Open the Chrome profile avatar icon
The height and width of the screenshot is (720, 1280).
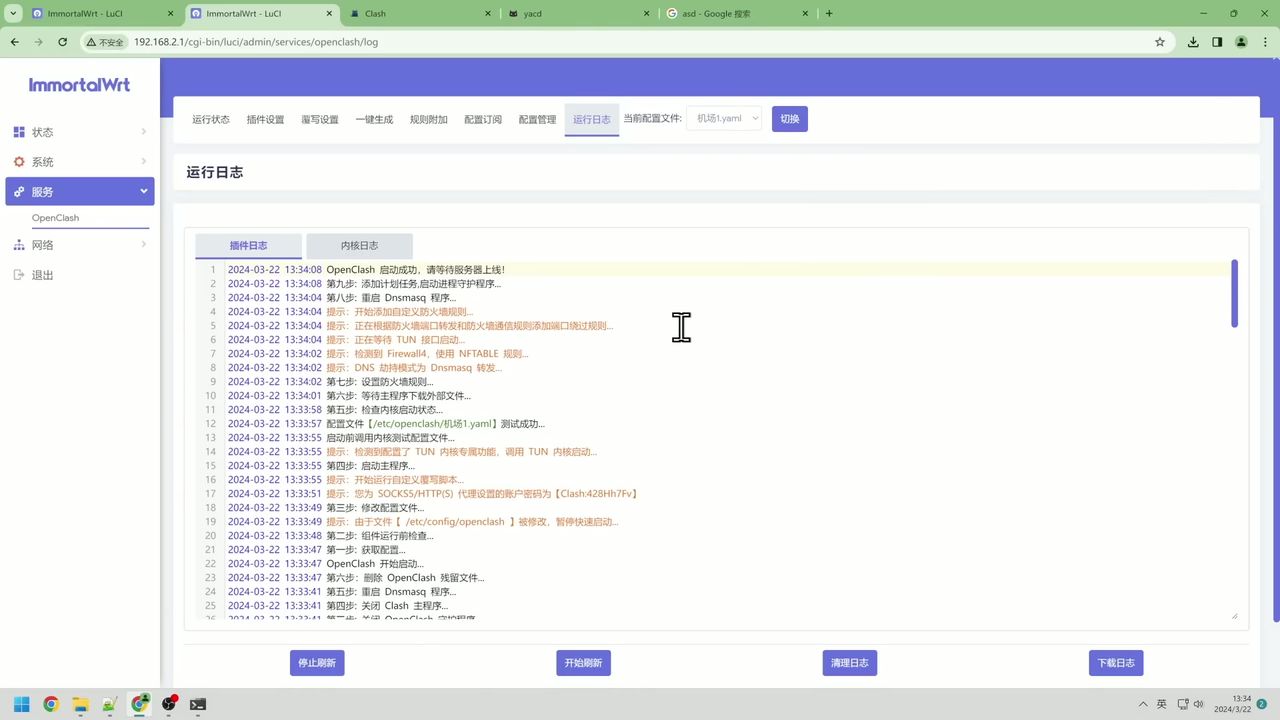click(1240, 41)
